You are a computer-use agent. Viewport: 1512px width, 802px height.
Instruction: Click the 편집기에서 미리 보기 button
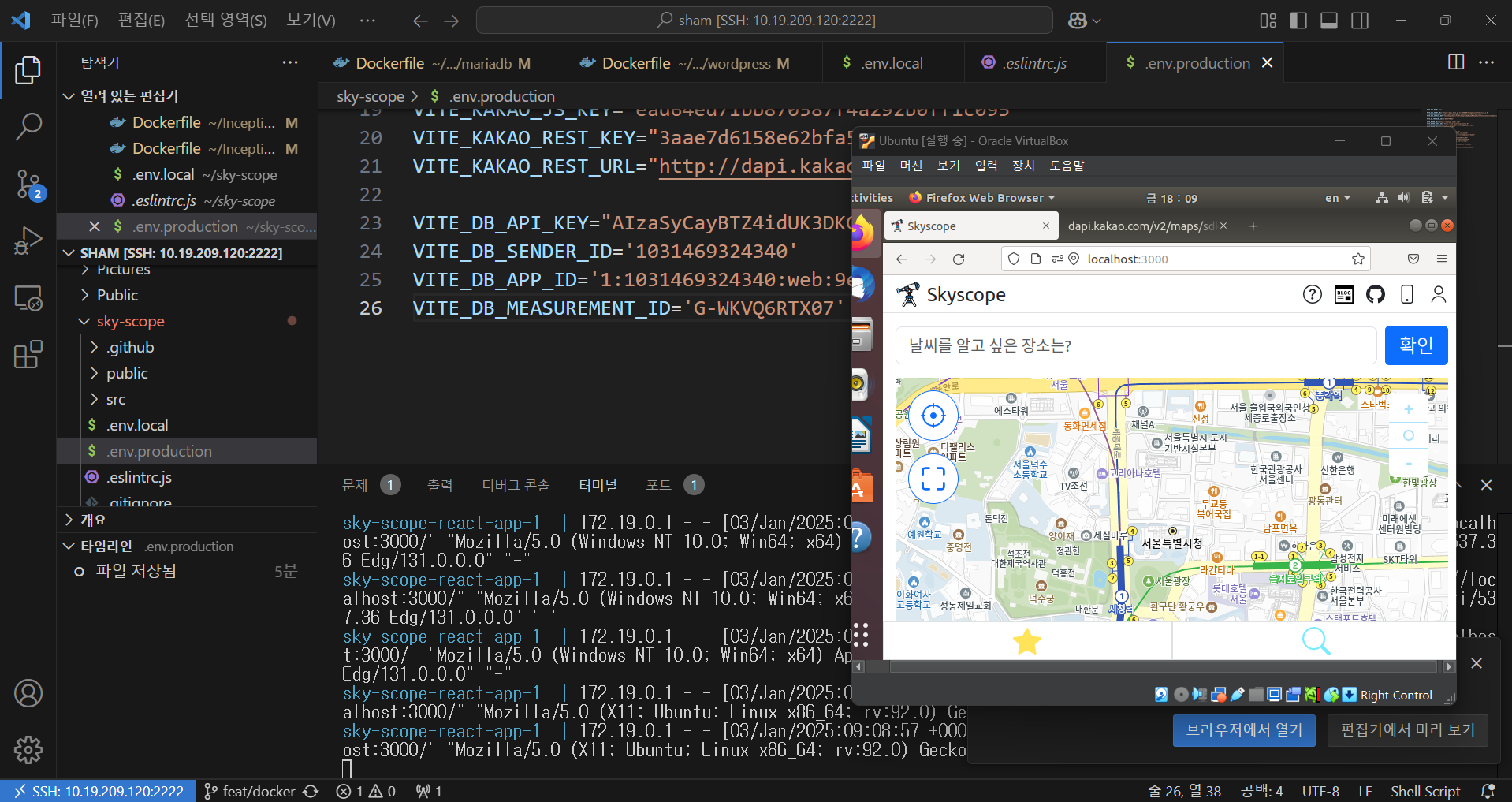pos(1408,730)
